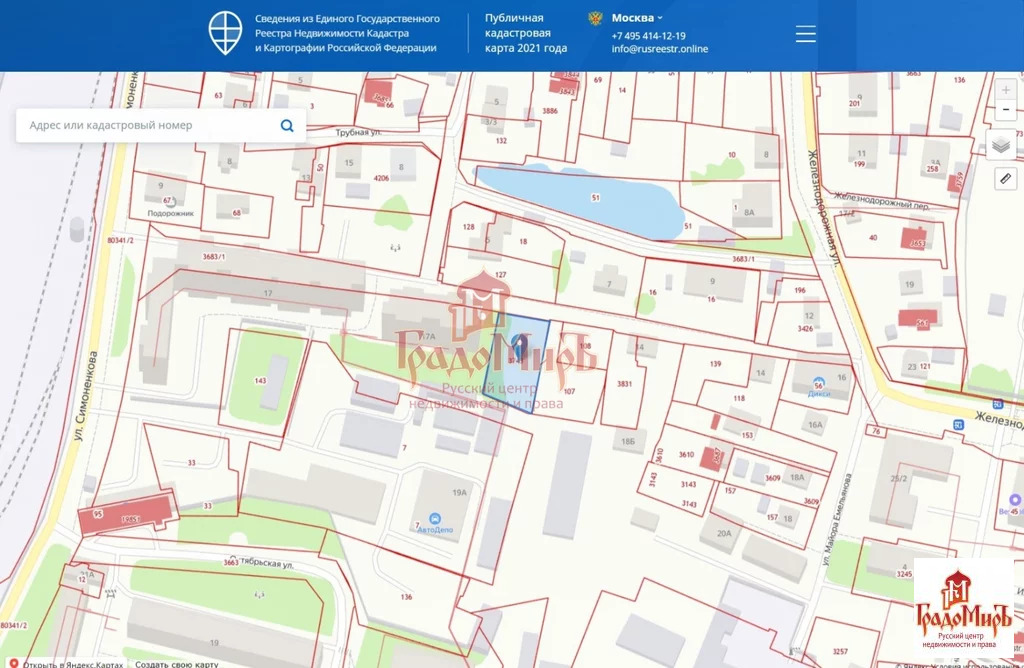Select parcel labeled 4206

[x=381, y=178]
